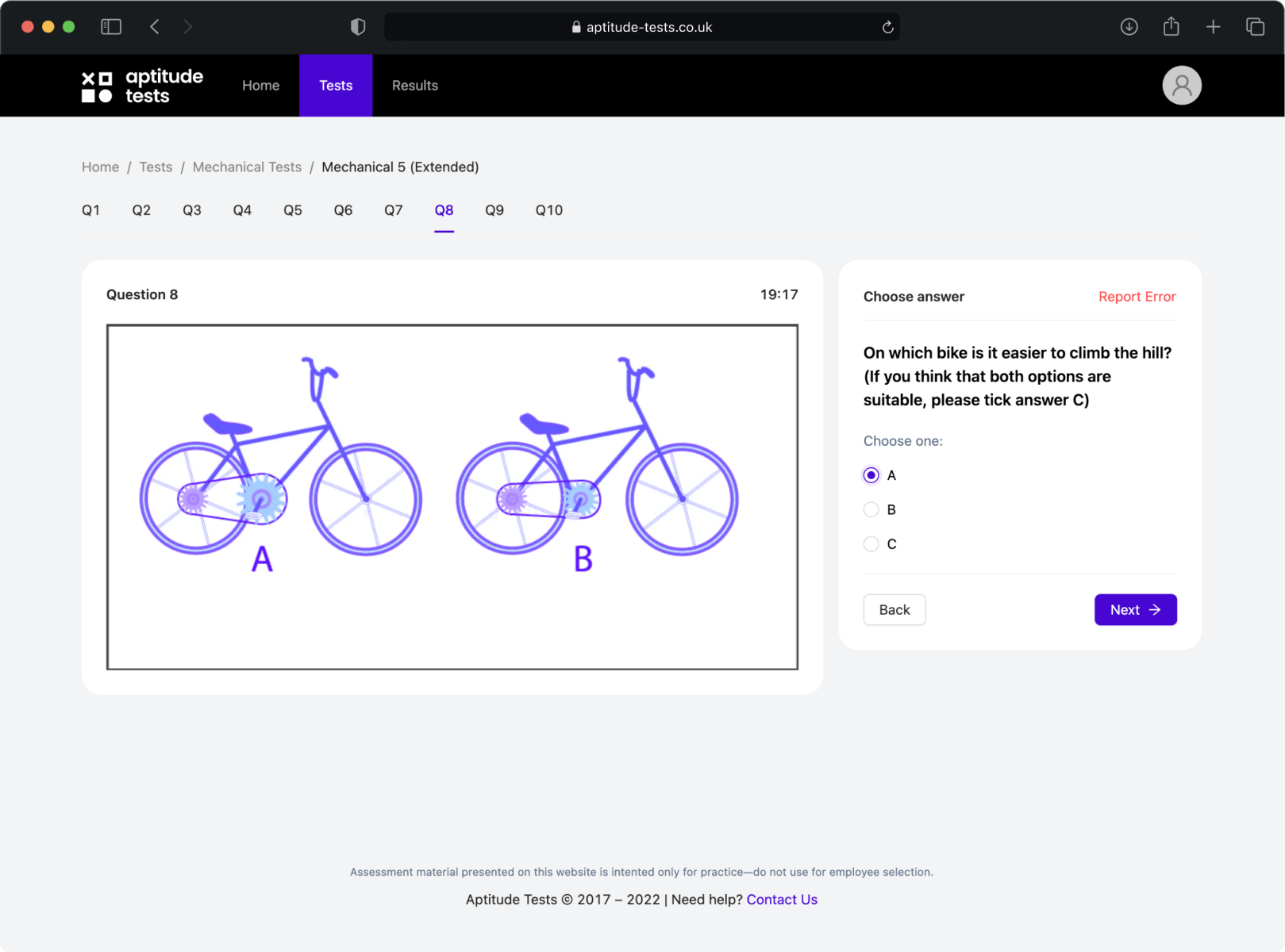1285x952 pixels.
Task: Switch to the Results menu item
Action: click(x=414, y=86)
